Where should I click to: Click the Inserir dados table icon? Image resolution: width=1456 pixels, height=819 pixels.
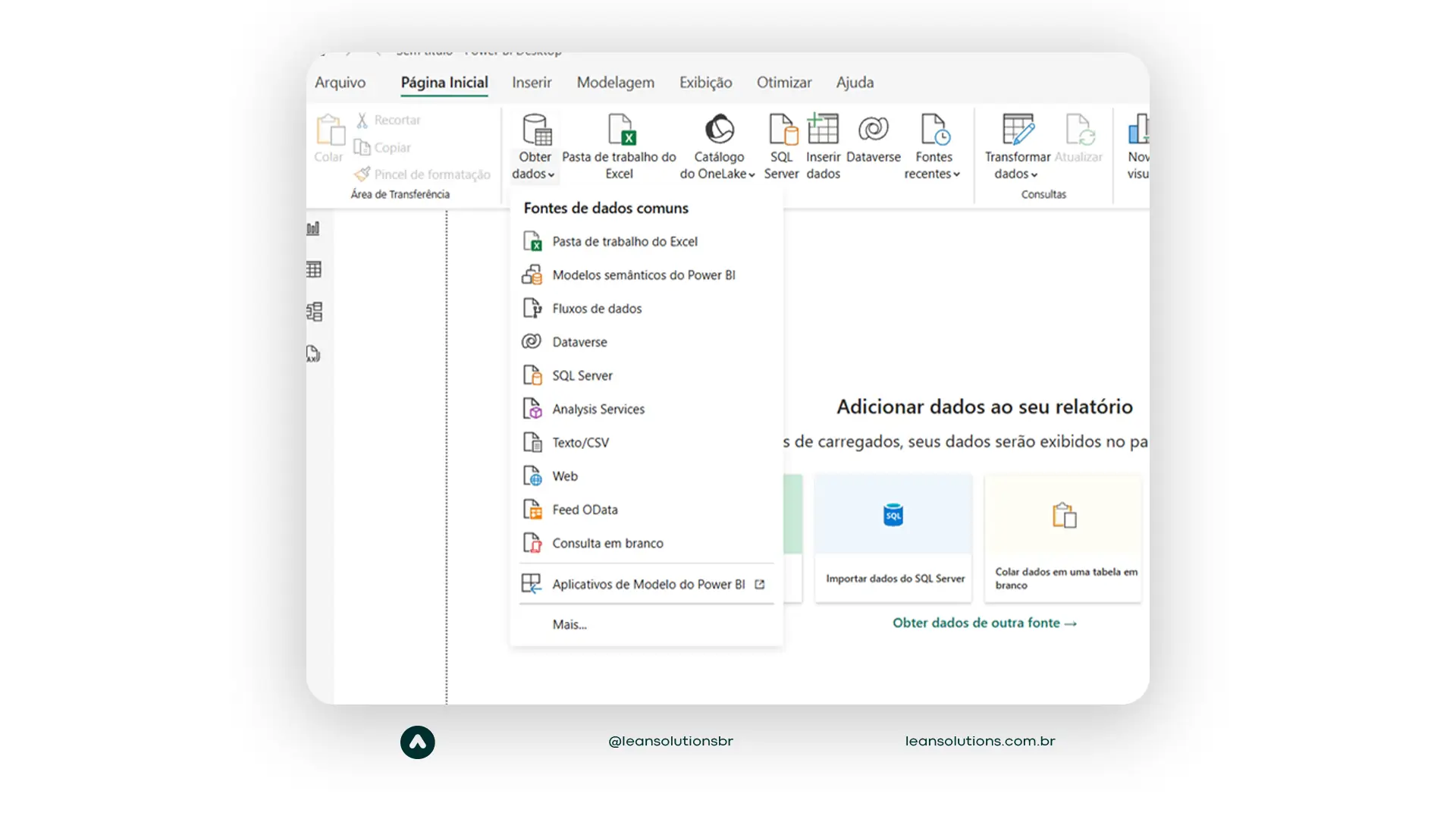pos(822,128)
